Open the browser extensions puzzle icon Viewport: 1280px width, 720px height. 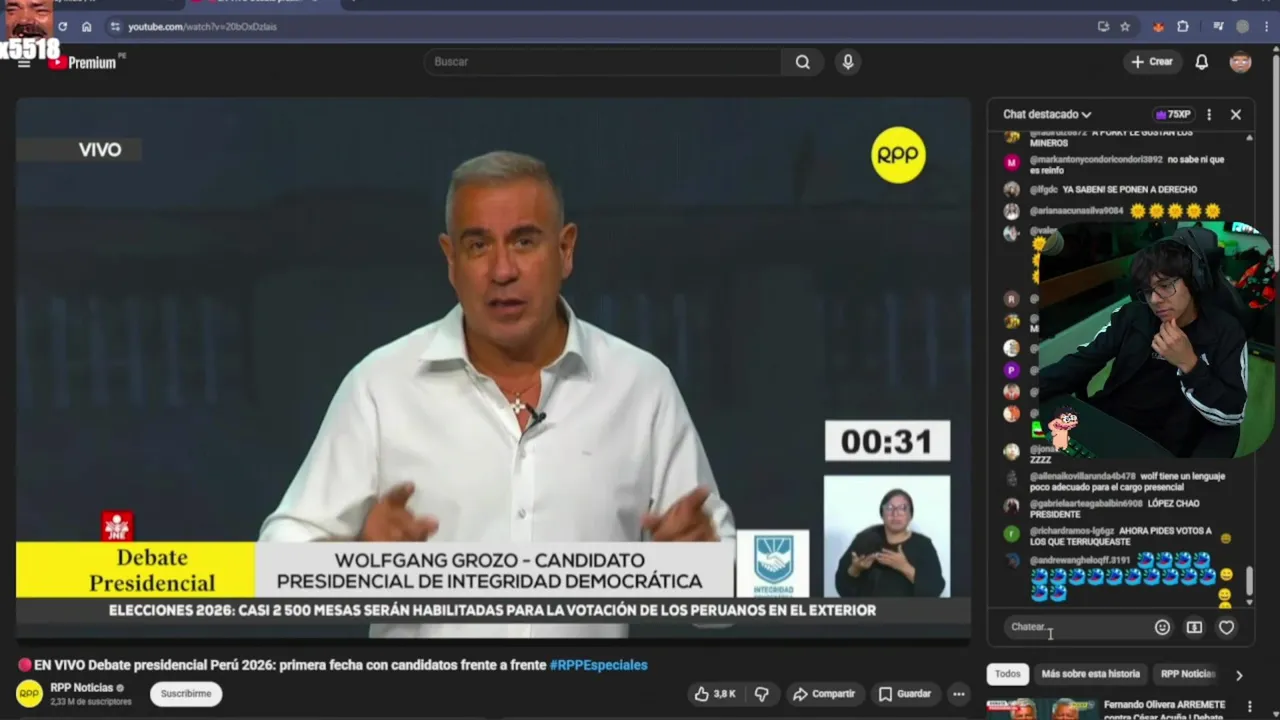click(x=1183, y=27)
